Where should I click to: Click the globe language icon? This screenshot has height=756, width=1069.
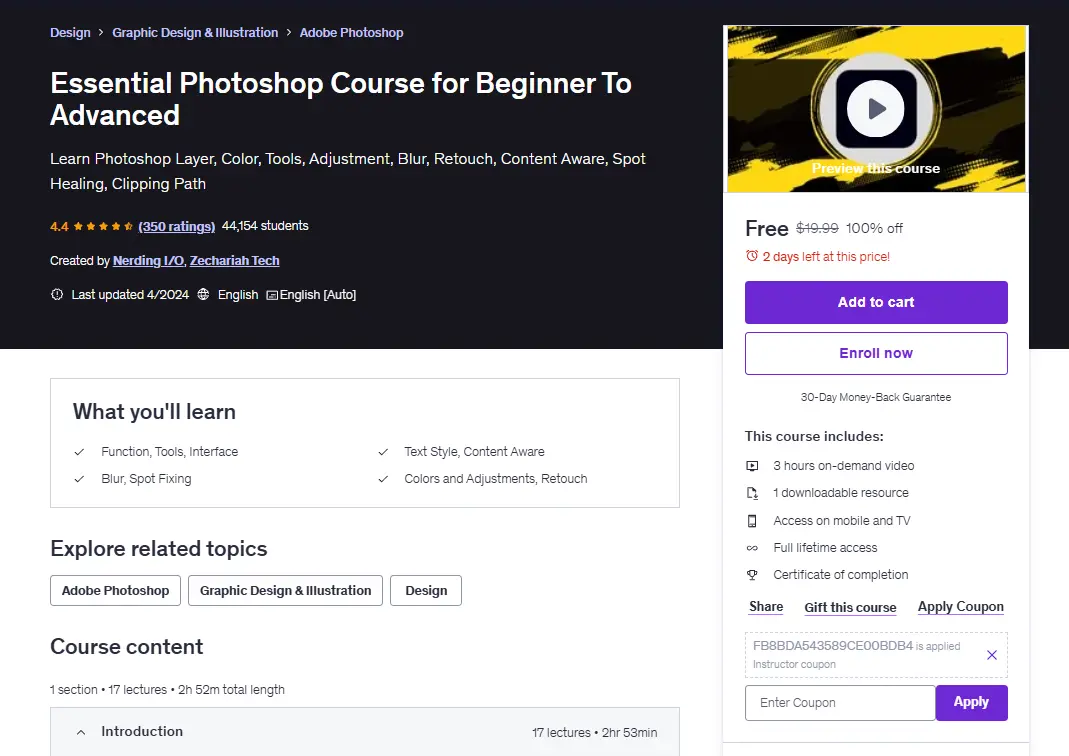pyautogui.click(x=203, y=294)
